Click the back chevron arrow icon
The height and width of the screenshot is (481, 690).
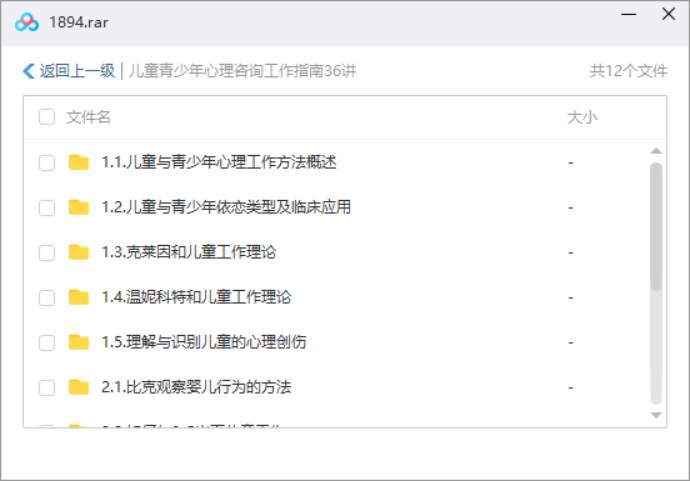[x=28, y=71]
